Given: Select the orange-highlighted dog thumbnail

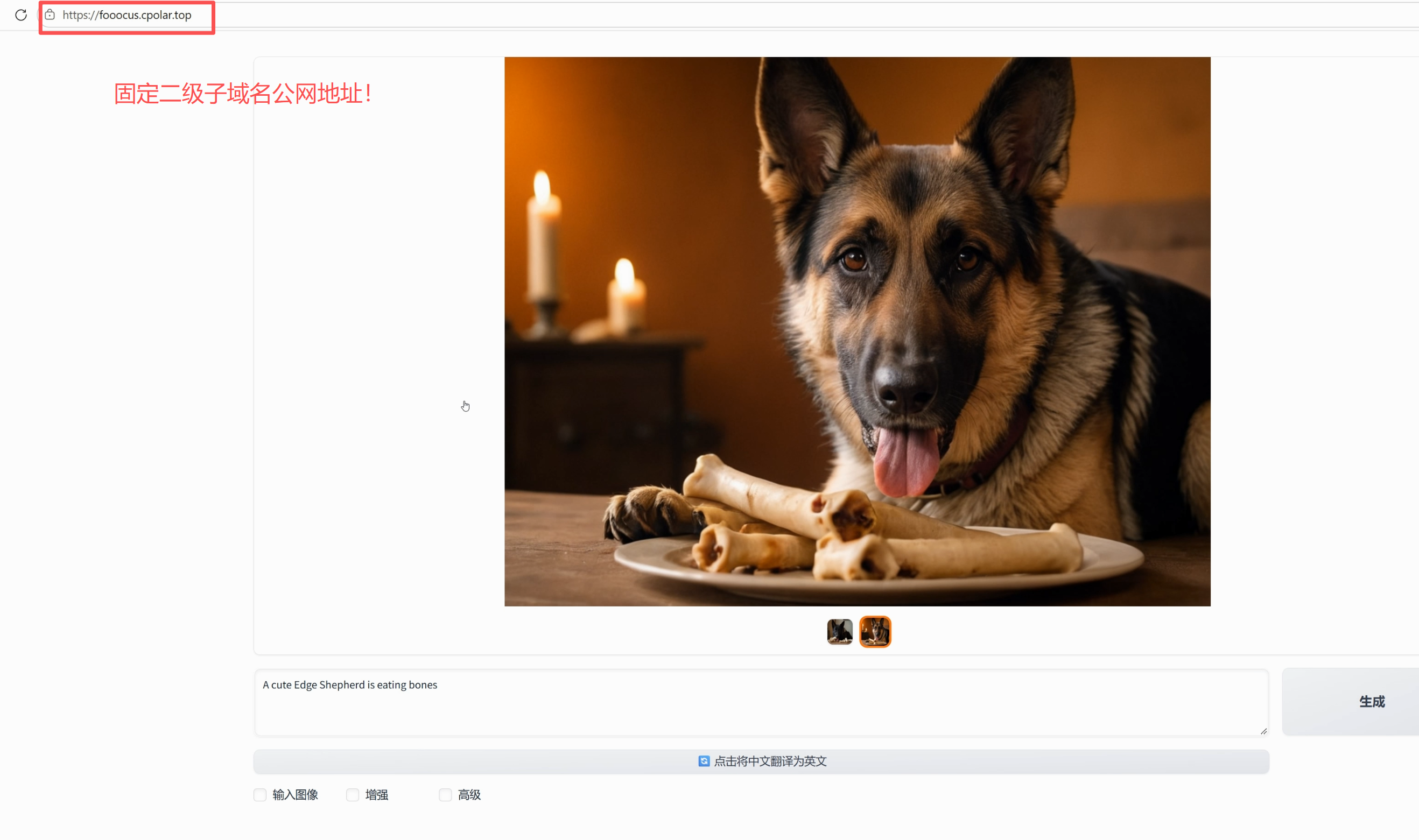Looking at the screenshot, I should 875,632.
